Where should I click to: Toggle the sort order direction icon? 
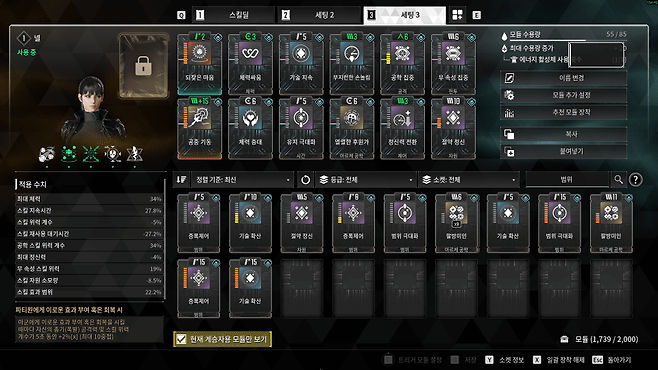(181, 180)
